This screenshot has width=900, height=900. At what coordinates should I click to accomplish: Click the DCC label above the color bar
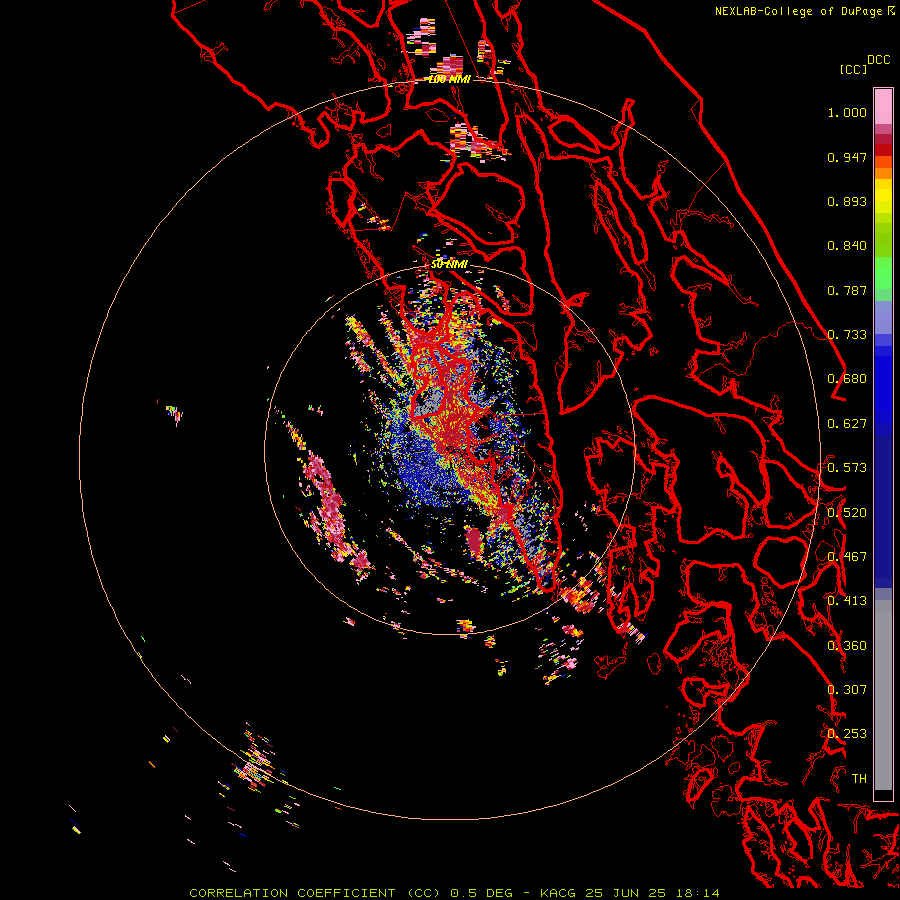[x=878, y=60]
